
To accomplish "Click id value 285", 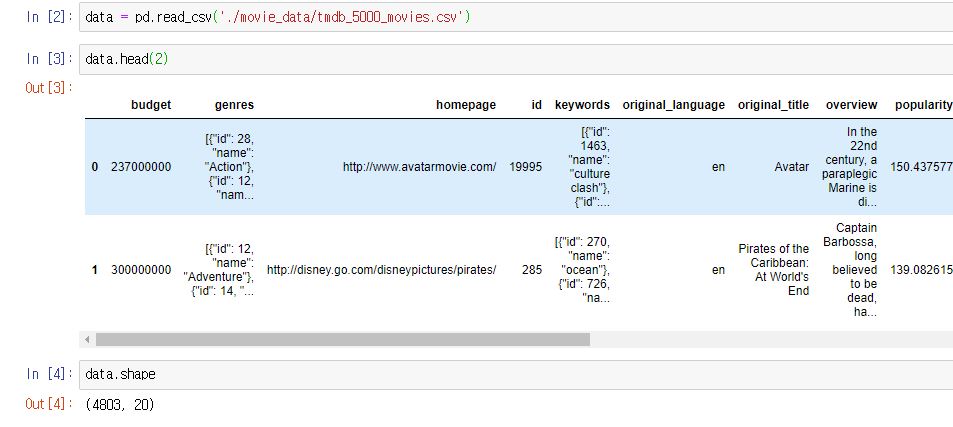I will click(x=532, y=270).
